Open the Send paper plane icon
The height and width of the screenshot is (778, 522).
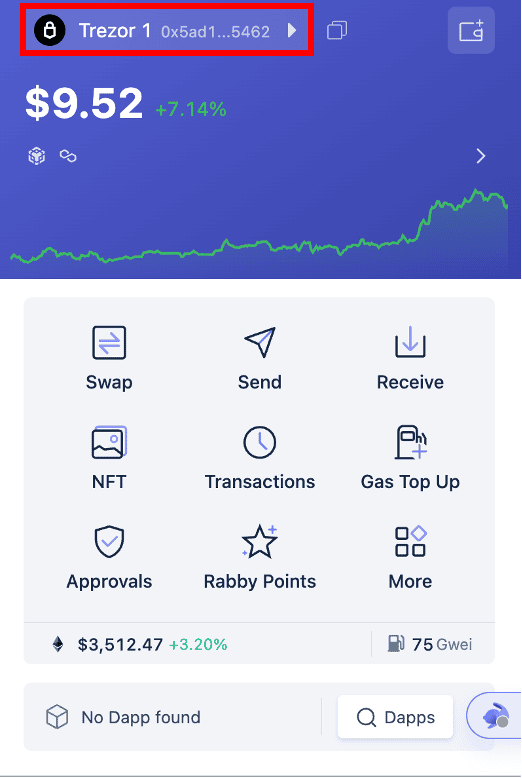(260, 342)
